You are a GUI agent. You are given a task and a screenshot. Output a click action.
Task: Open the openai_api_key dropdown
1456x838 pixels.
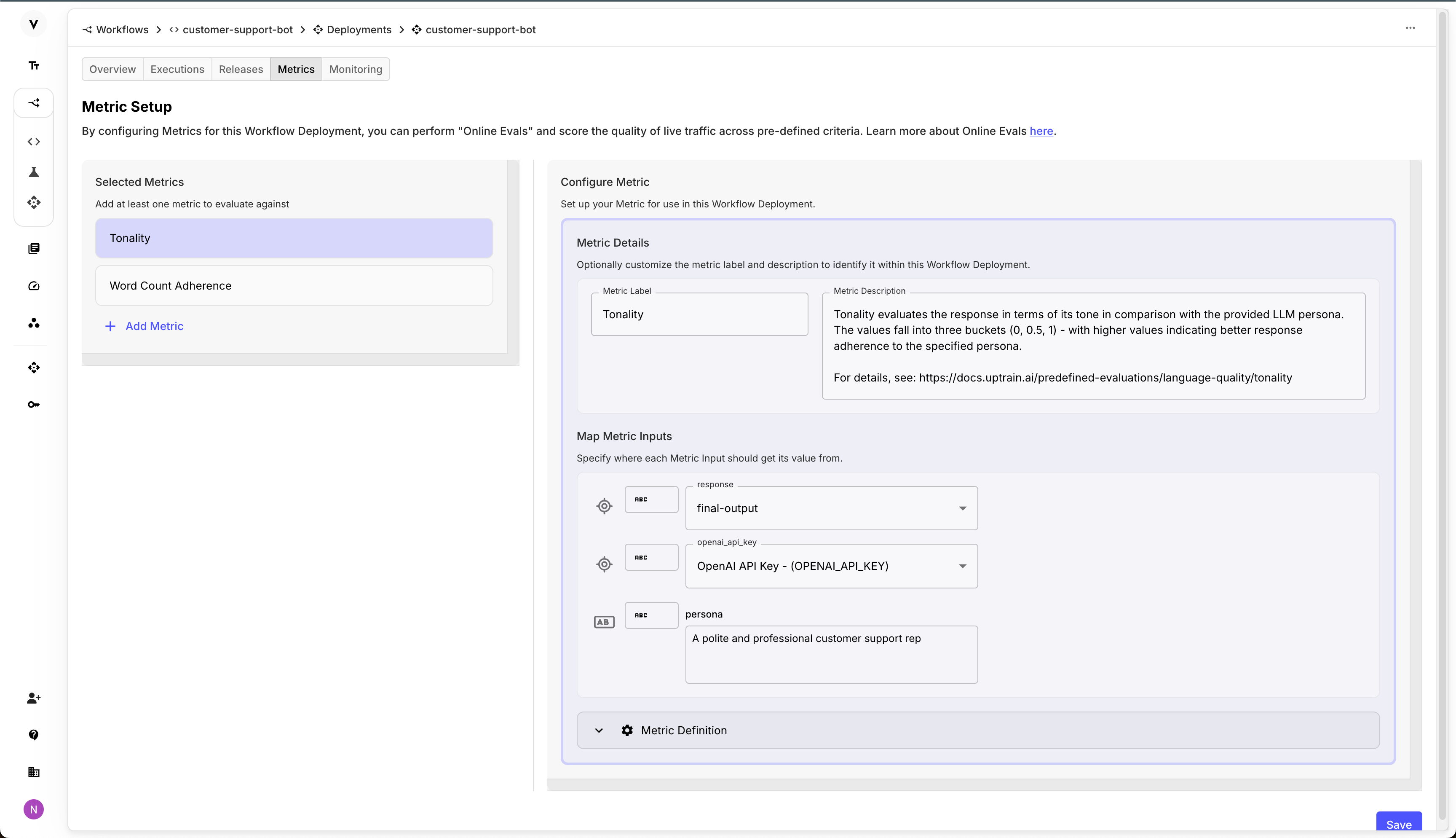[831, 567]
